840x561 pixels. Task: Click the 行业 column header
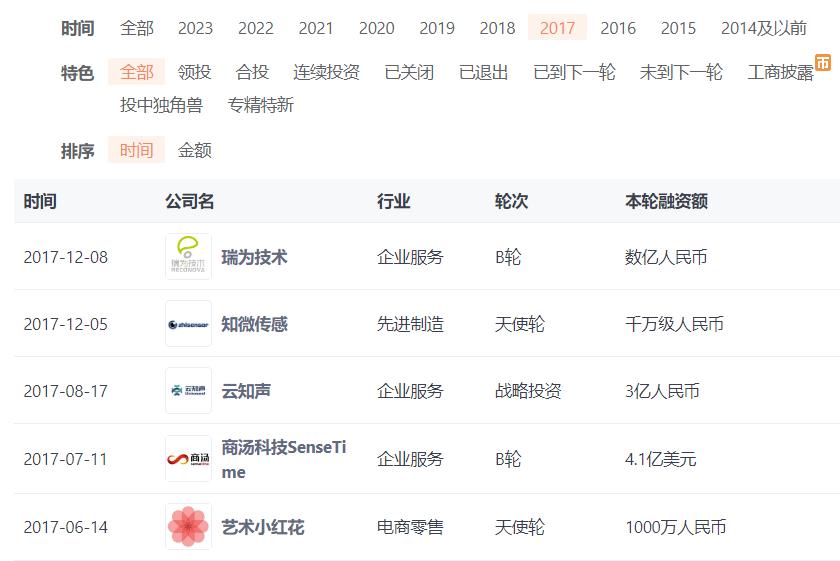394,201
